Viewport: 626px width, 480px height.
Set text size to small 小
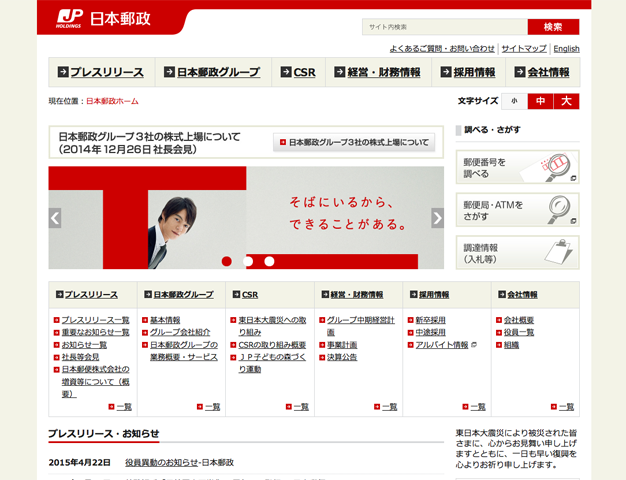coord(514,101)
